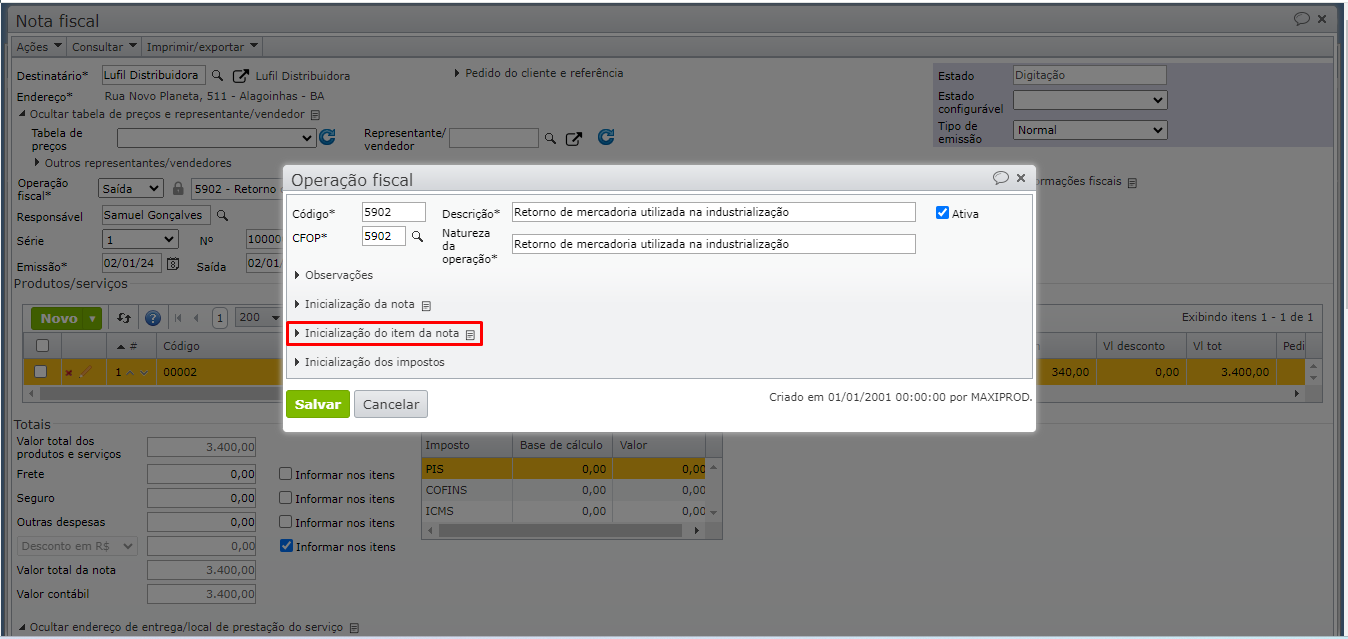Open the Tipo de emissão dropdown

[x=1089, y=130]
